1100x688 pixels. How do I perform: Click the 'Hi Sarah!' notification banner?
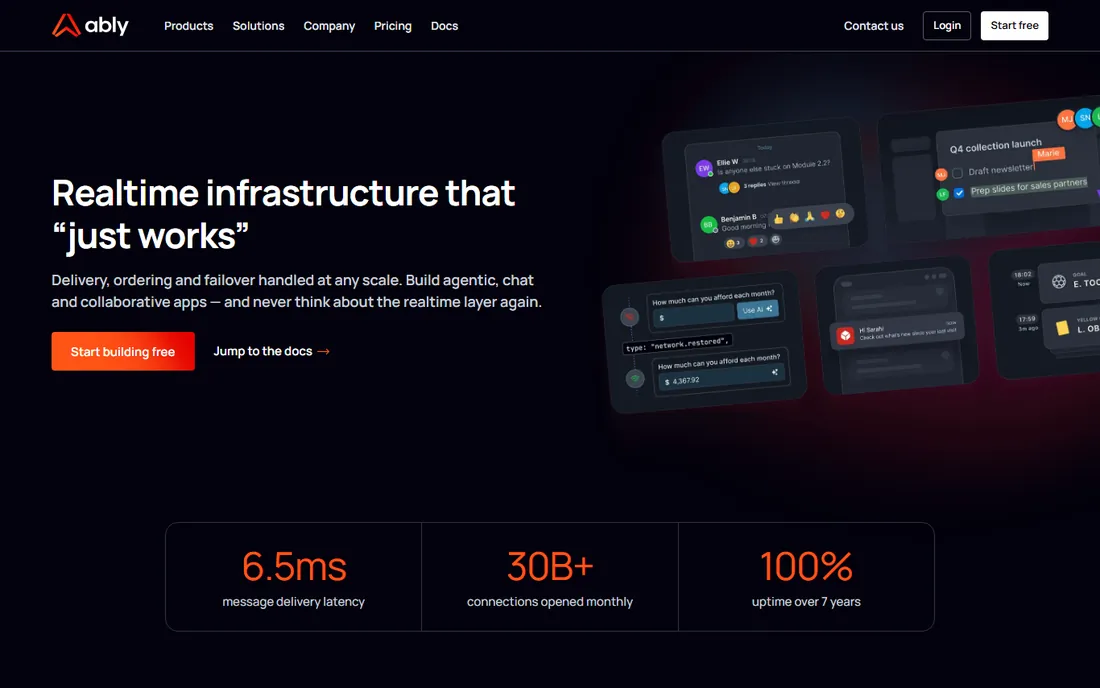(897, 330)
